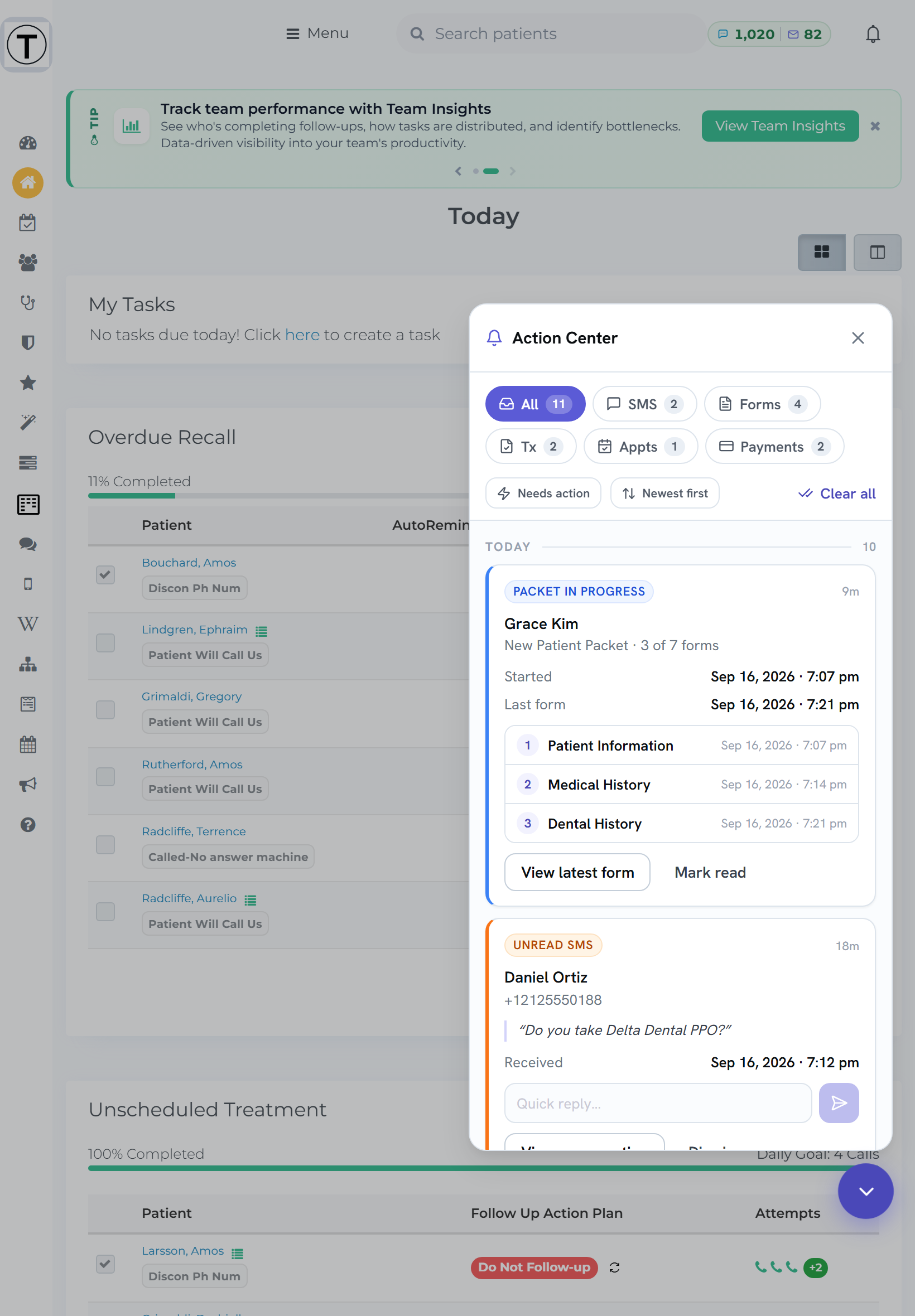Check the Radcliffe, Terrence checkbox
Viewport: 915px width, 1316px height.
[x=105, y=844]
